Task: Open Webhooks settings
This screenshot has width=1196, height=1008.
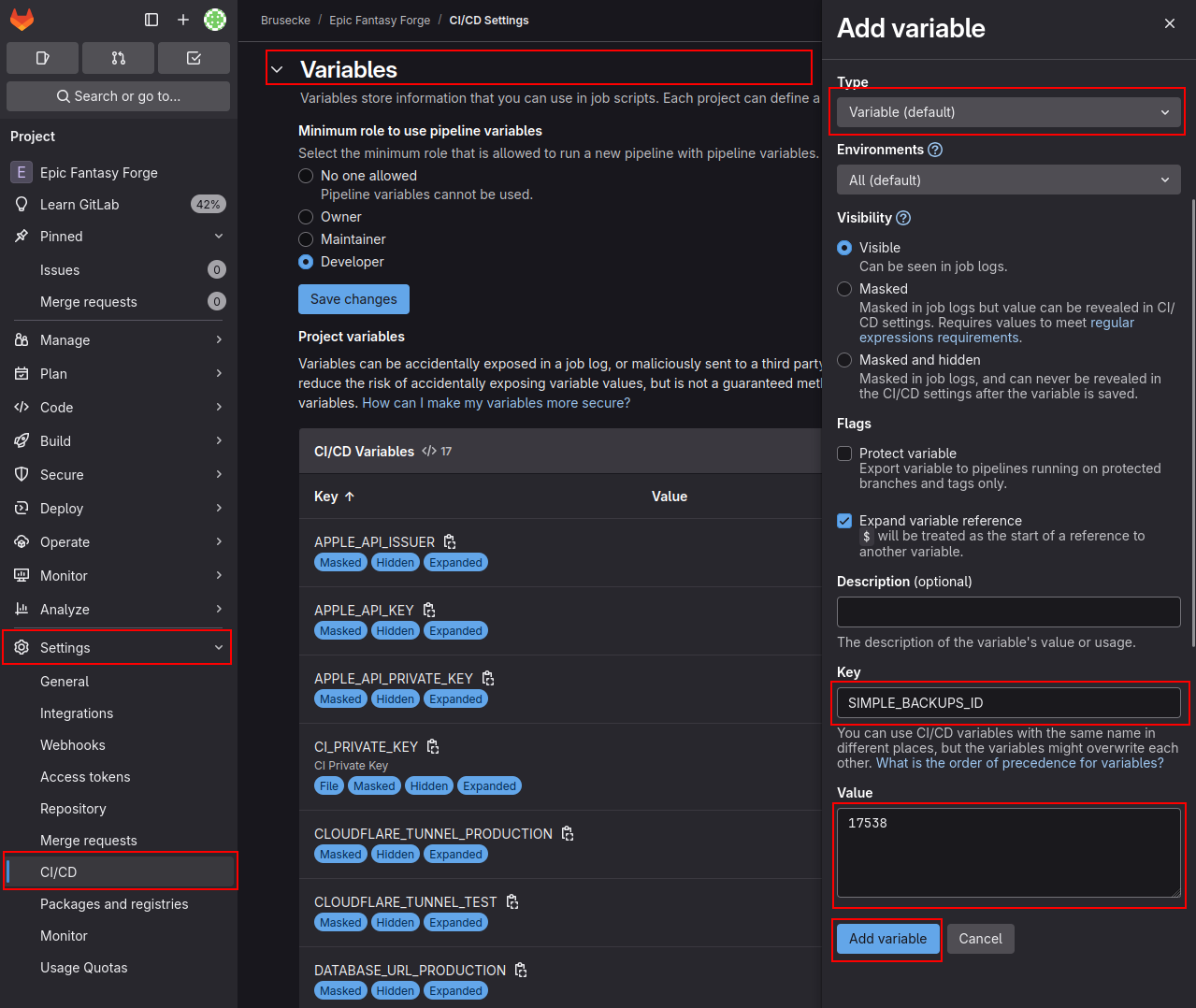Action: [117, 745]
